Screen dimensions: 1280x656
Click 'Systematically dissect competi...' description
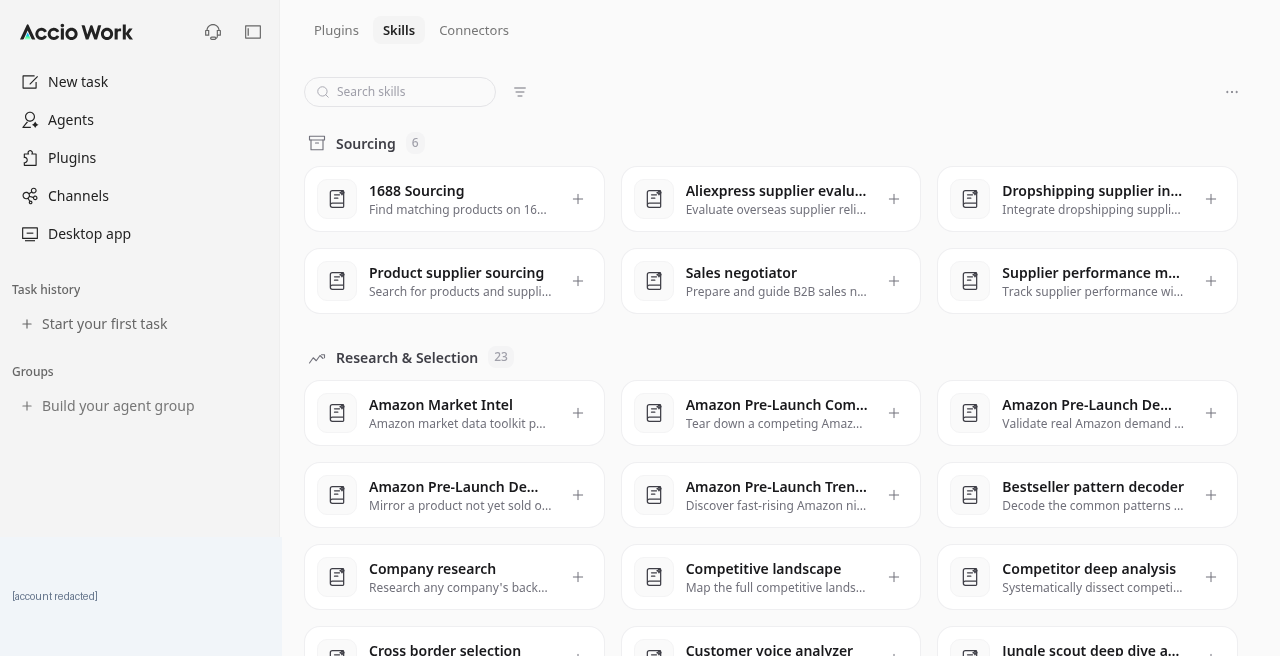coord(1092,588)
